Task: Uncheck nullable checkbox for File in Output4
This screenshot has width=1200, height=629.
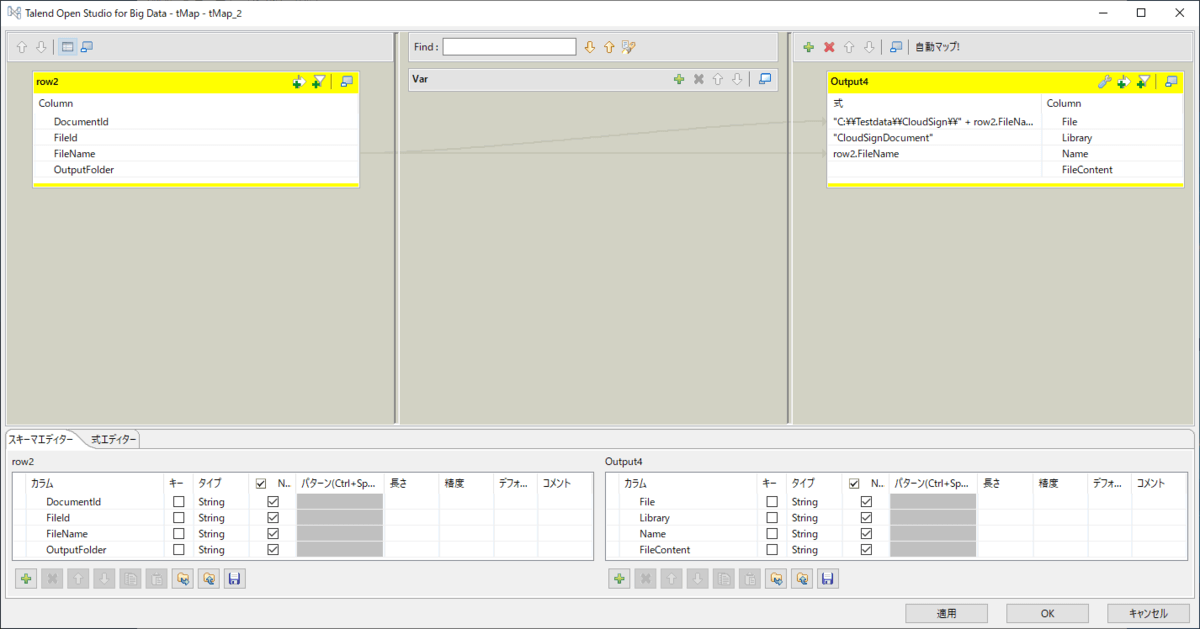Action: (x=866, y=502)
